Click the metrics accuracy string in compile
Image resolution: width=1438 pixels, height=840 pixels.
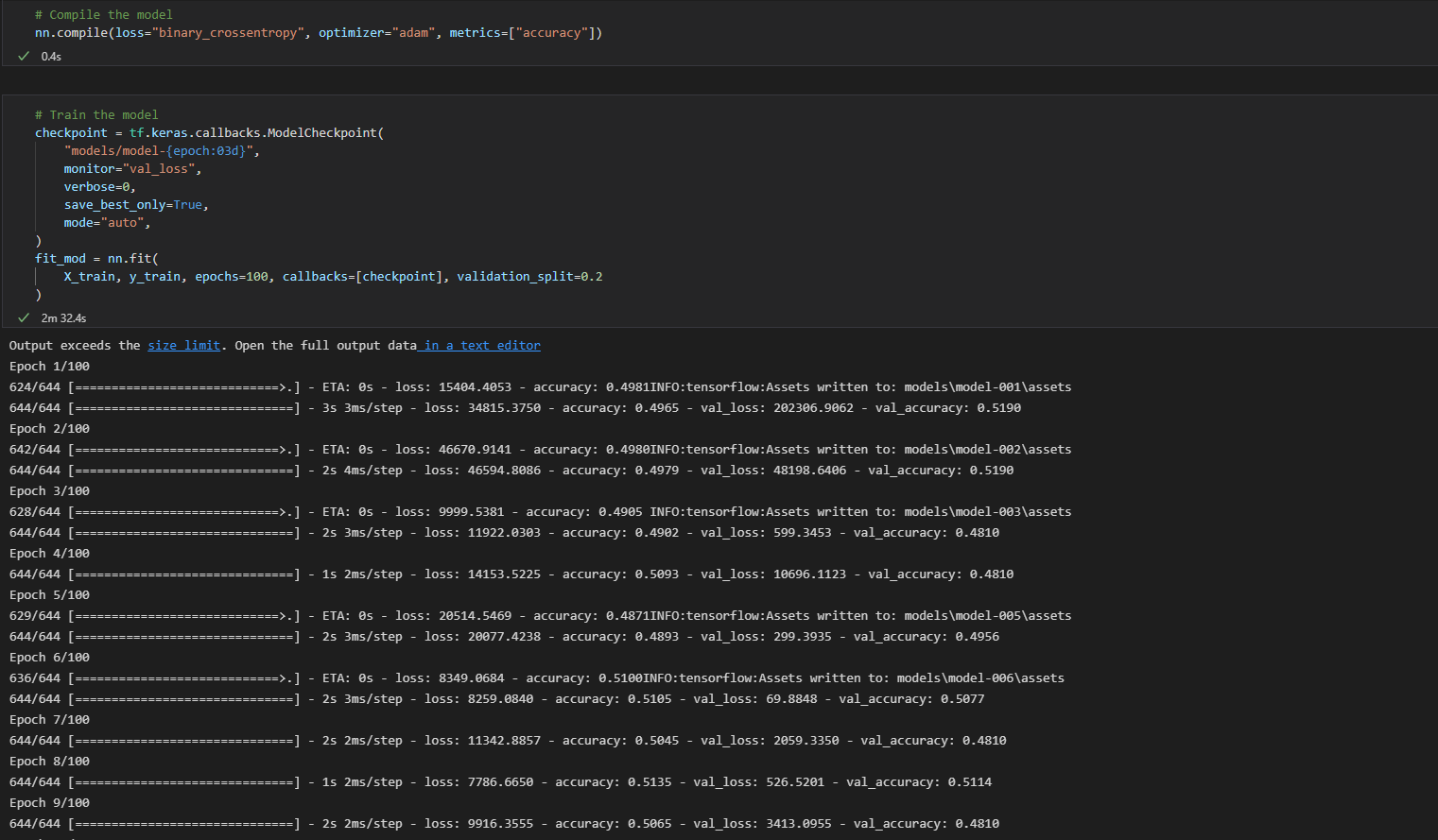tap(552, 32)
